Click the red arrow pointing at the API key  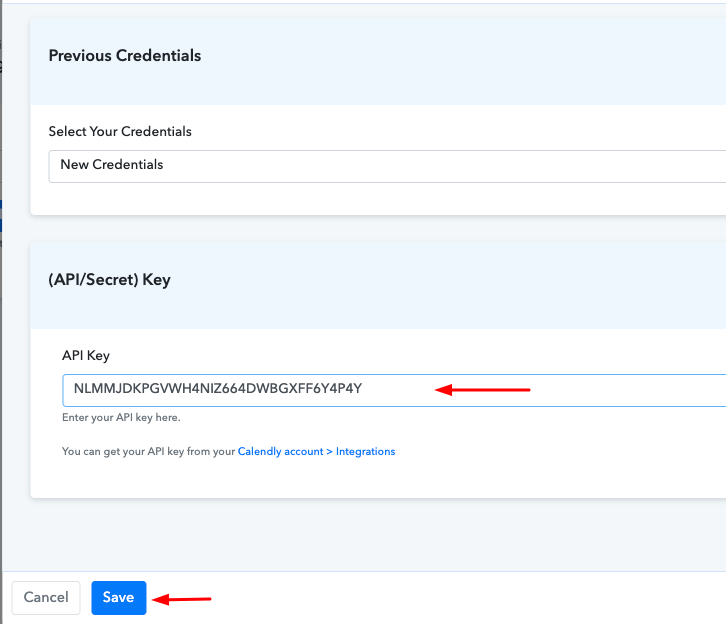[x=482, y=390]
